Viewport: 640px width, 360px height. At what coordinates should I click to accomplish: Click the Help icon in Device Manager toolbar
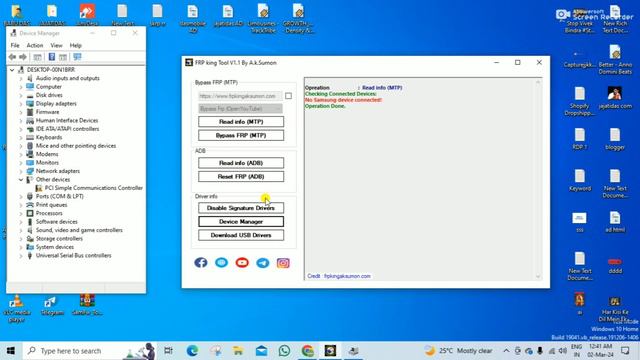(52, 57)
